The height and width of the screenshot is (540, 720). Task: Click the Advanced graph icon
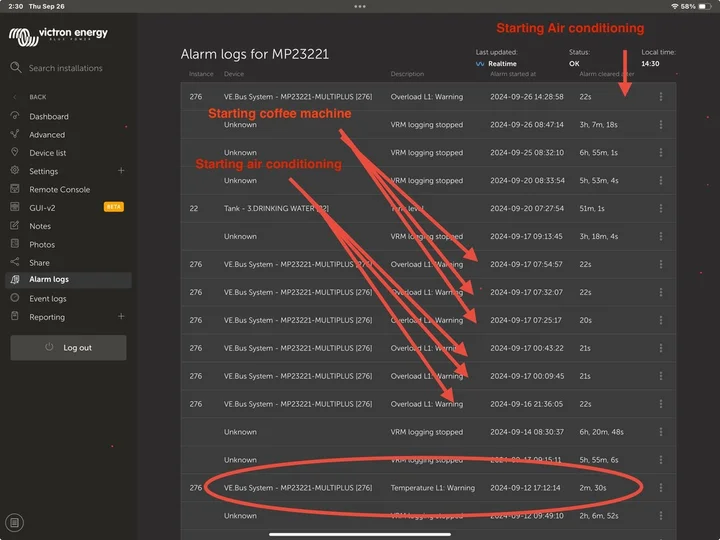tap(15, 134)
